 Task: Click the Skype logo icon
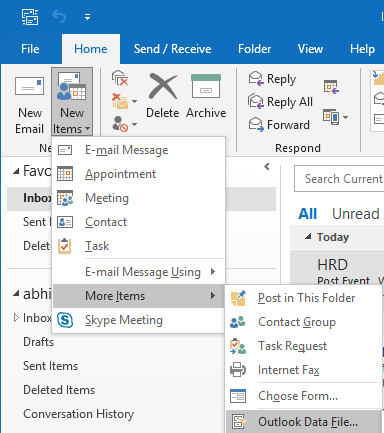coord(65,320)
